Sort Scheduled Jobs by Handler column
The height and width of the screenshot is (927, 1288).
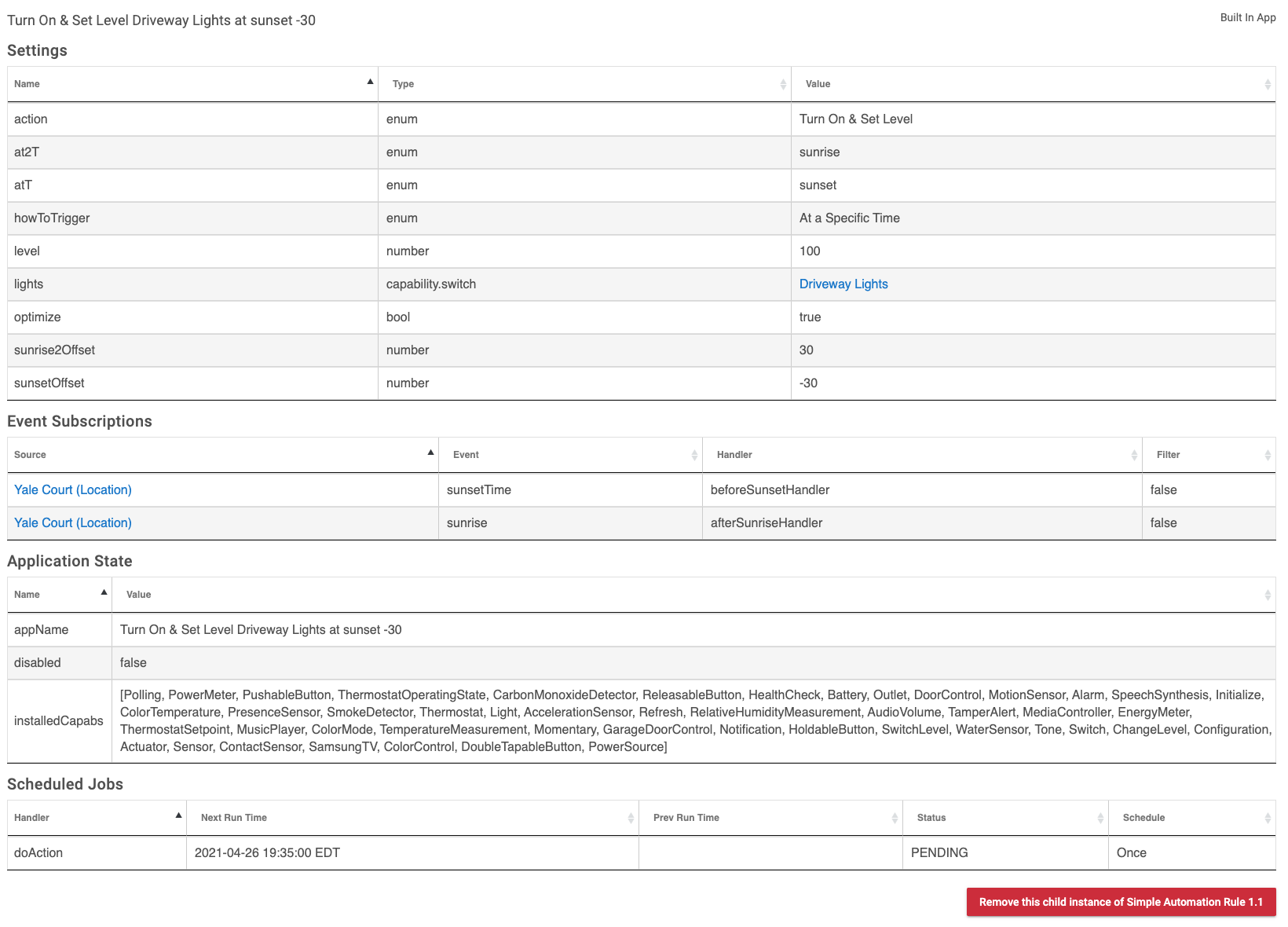click(97, 818)
